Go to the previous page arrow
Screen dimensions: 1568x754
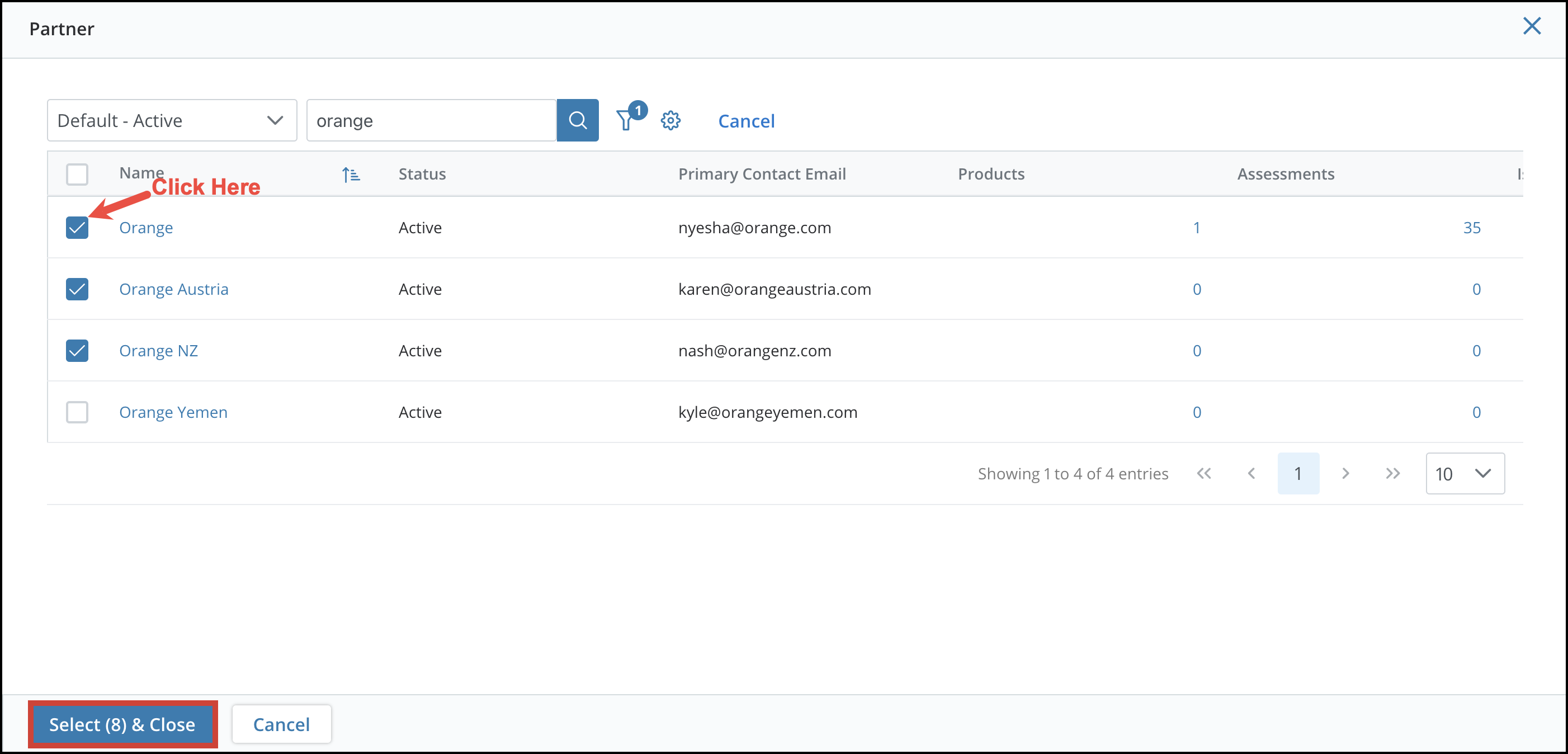point(1251,473)
